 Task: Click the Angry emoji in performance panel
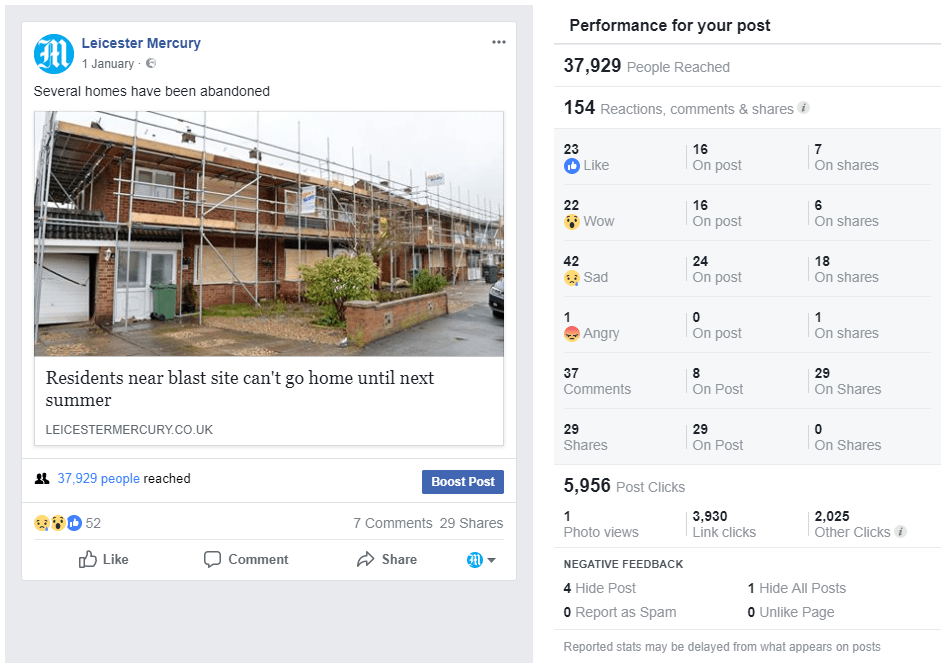point(572,334)
